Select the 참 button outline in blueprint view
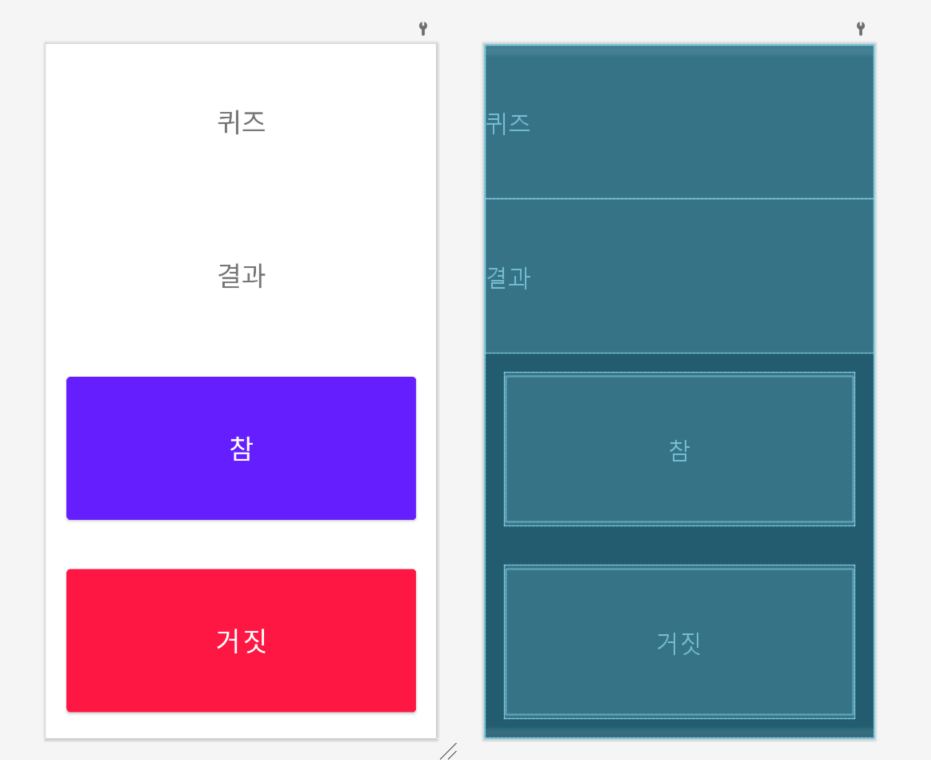Viewport: 931px width, 760px height. (679, 449)
